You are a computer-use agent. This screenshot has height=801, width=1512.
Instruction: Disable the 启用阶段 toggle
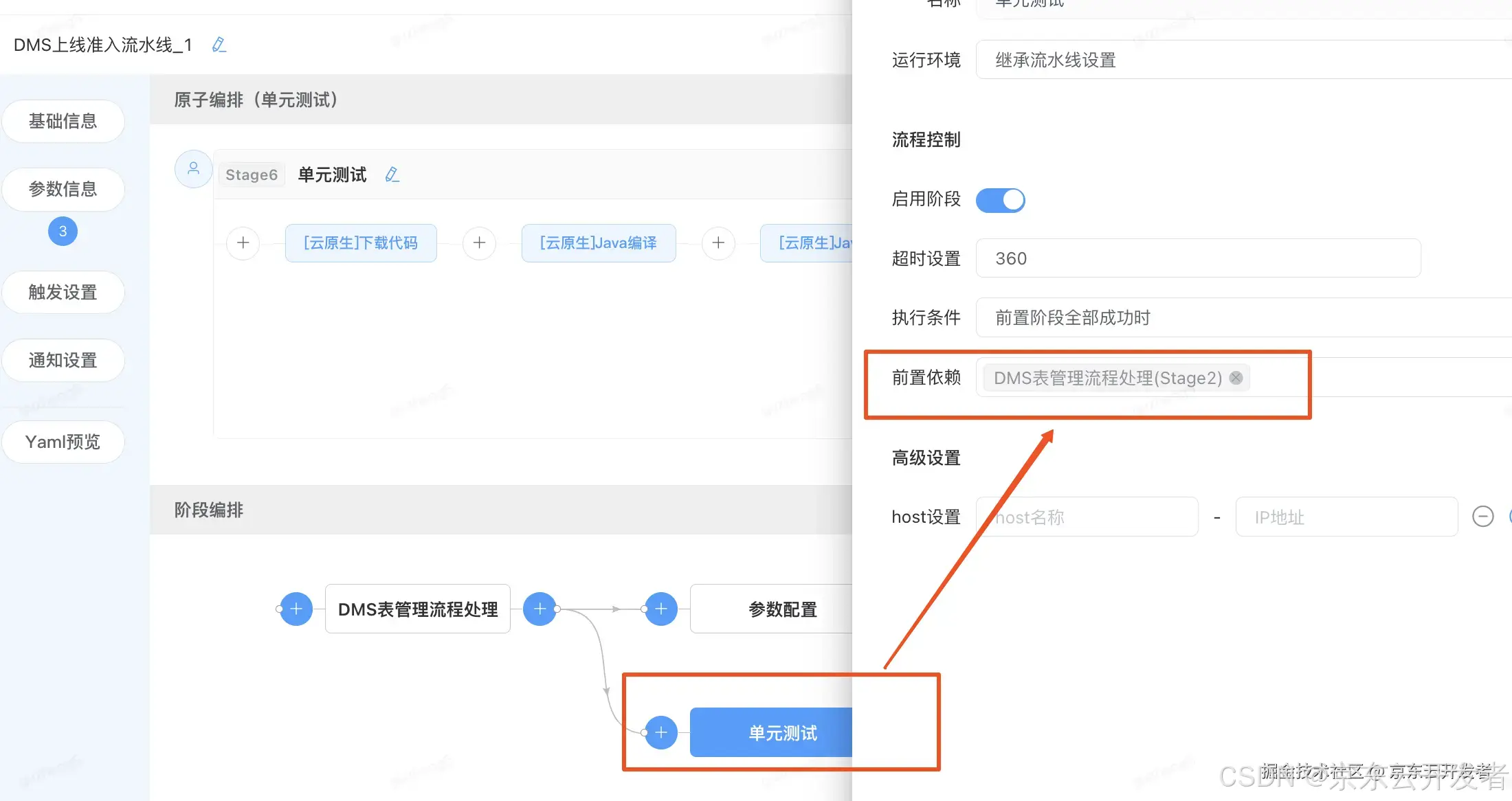1000,200
